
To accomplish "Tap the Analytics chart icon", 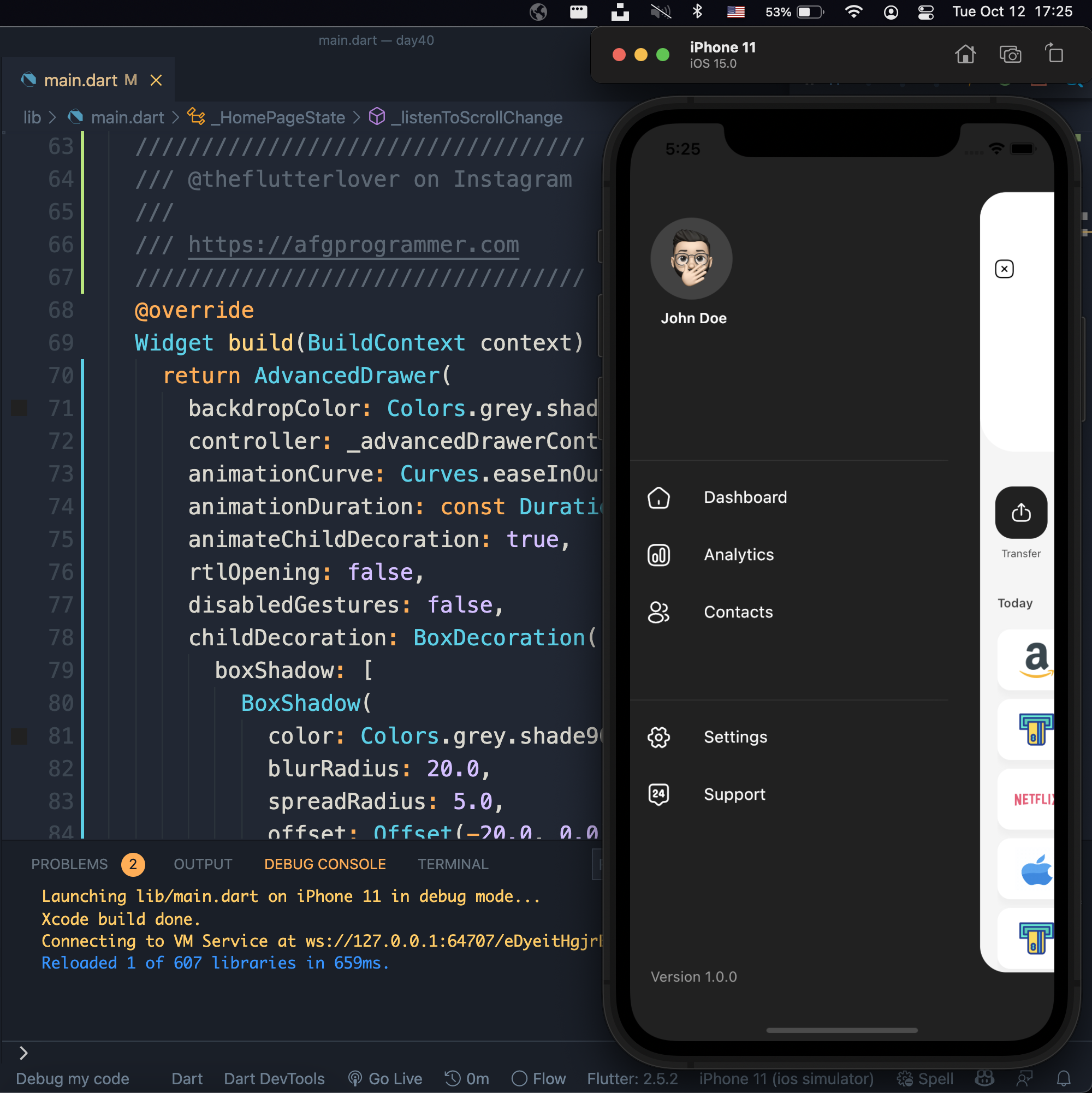I will pyautogui.click(x=658, y=555).
